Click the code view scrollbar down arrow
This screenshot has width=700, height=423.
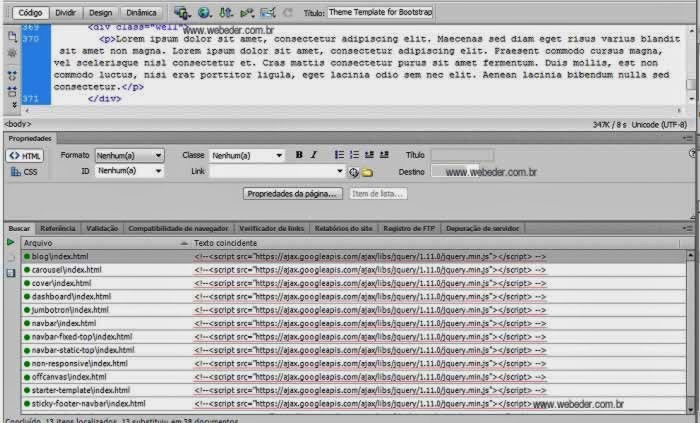point(692,99)
